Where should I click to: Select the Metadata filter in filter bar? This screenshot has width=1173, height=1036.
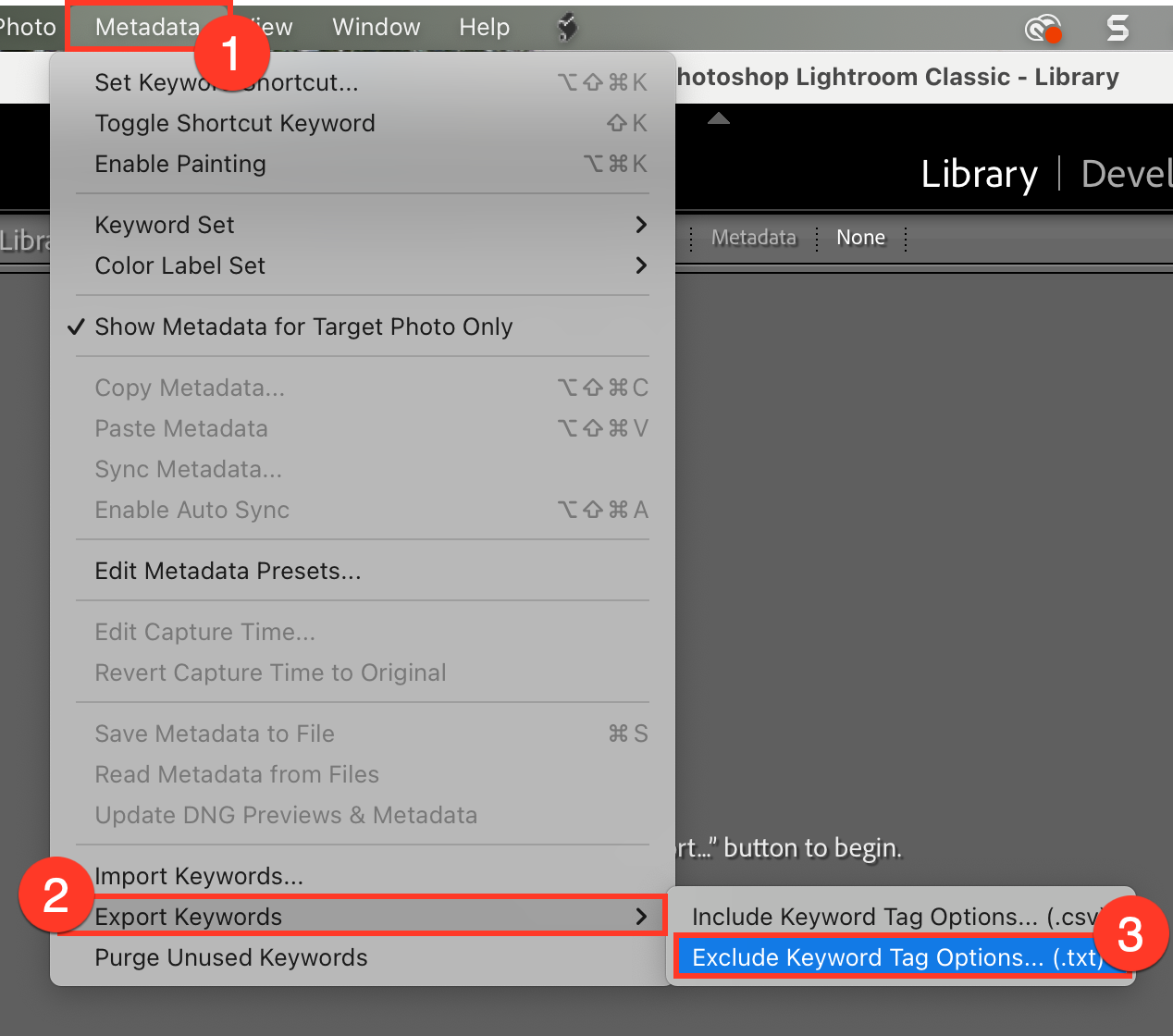(x=753, y=238)
